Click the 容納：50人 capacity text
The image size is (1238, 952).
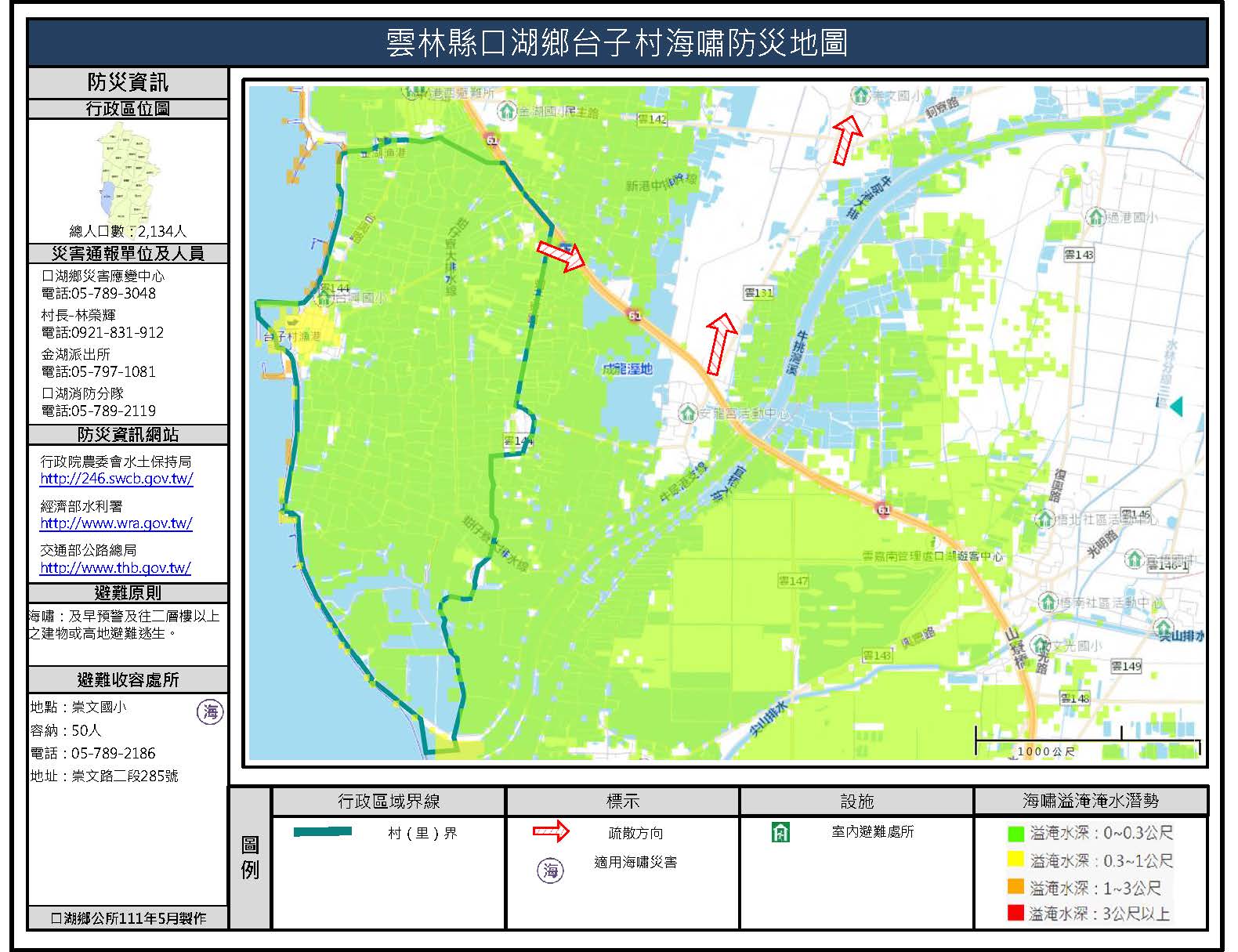[x=66, y=730]
